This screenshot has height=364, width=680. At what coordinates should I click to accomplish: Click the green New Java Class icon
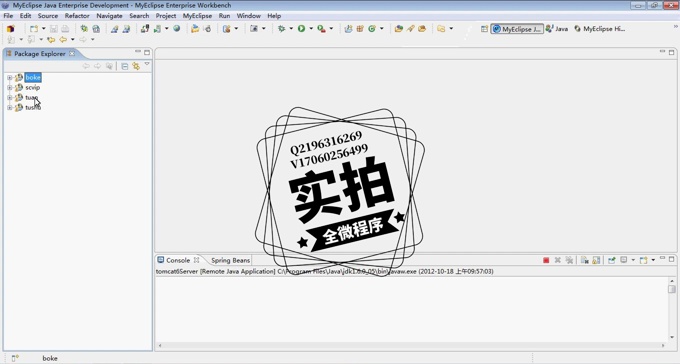(372, 29)
